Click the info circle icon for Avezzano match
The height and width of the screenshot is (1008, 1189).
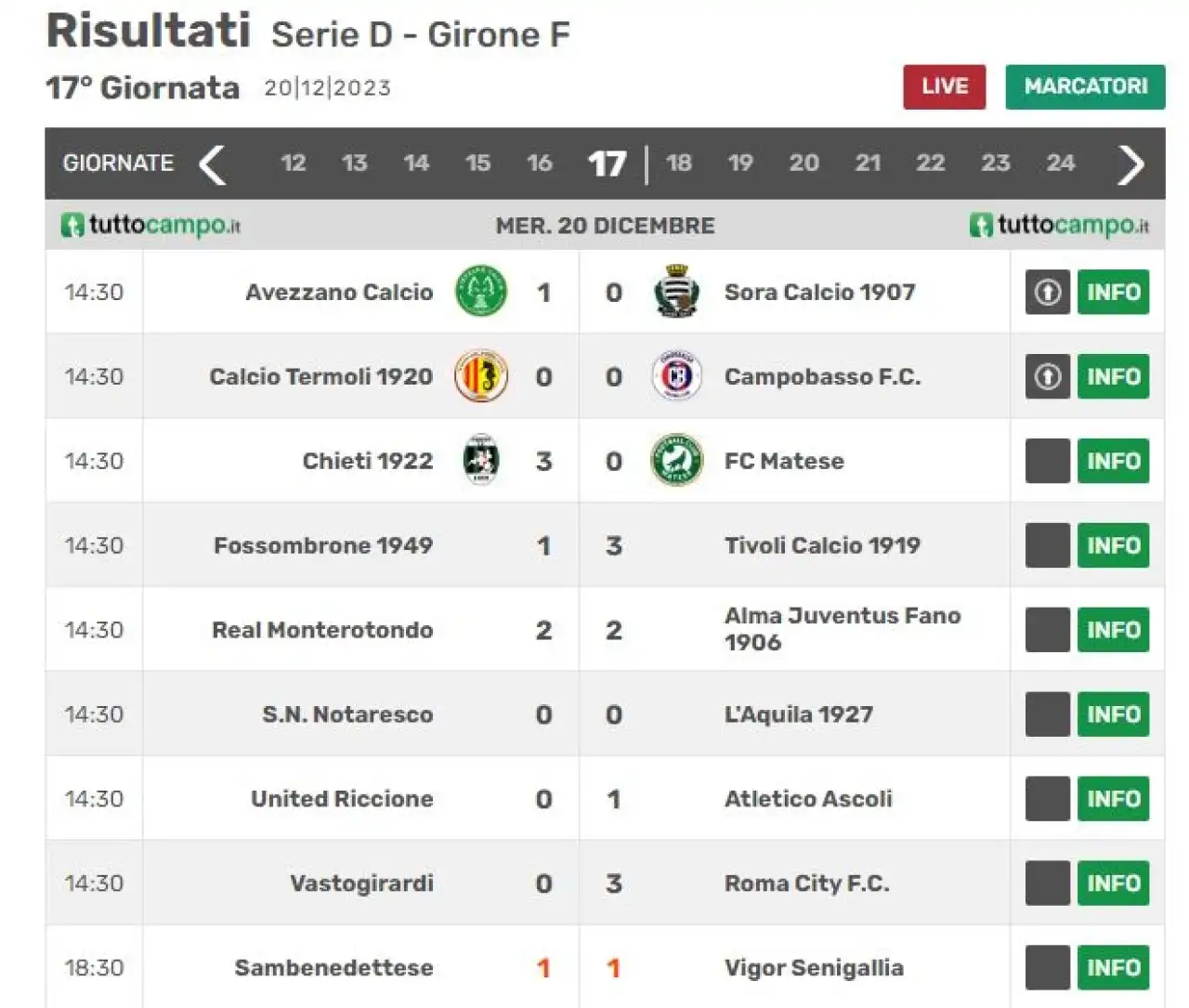[1048, 292]
